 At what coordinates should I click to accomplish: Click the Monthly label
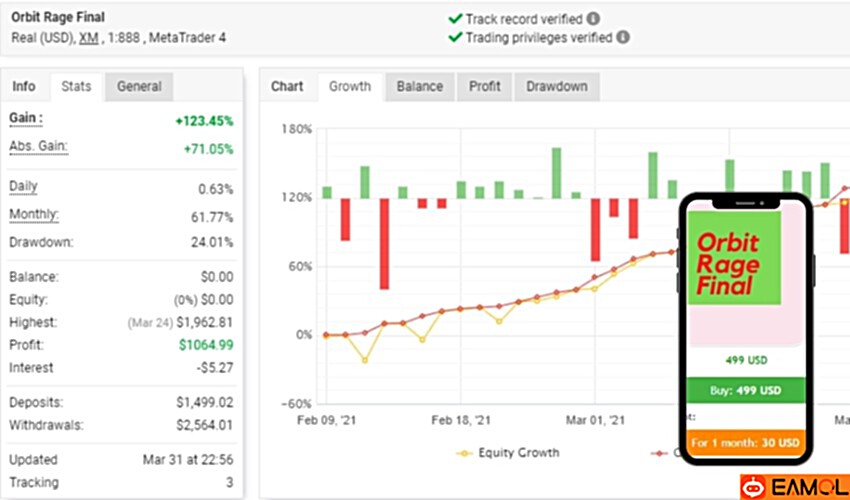point(34,215)
